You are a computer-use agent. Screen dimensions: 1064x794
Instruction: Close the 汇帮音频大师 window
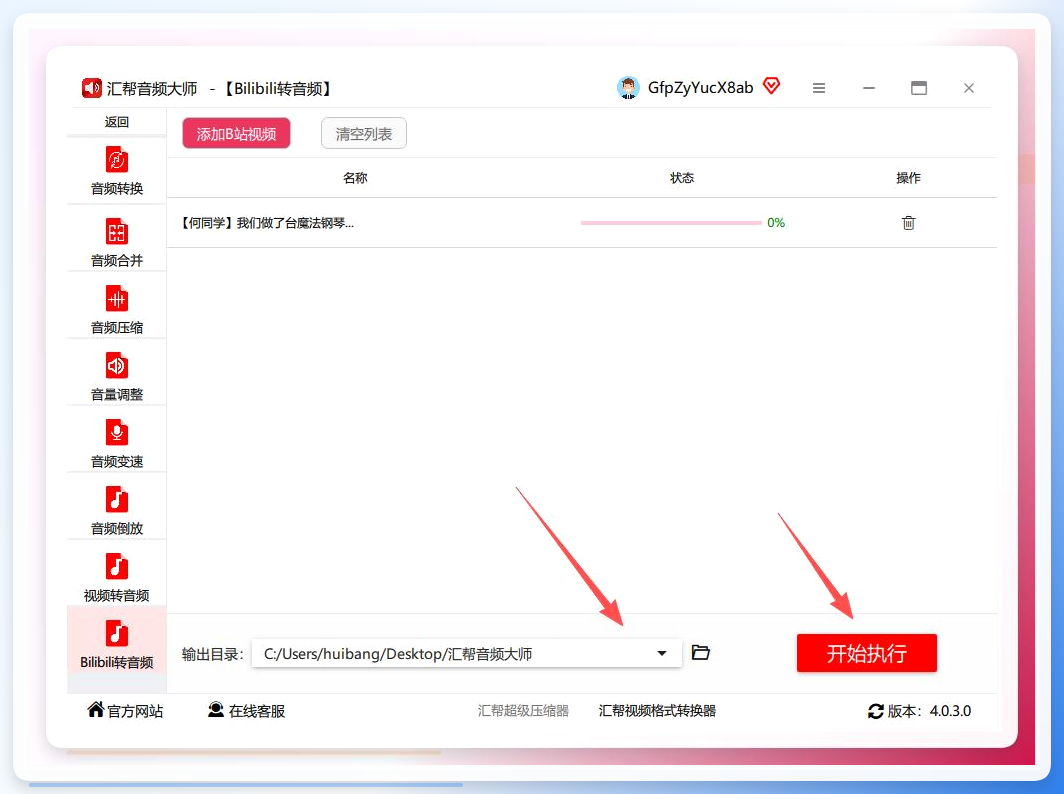coord(969,88)
